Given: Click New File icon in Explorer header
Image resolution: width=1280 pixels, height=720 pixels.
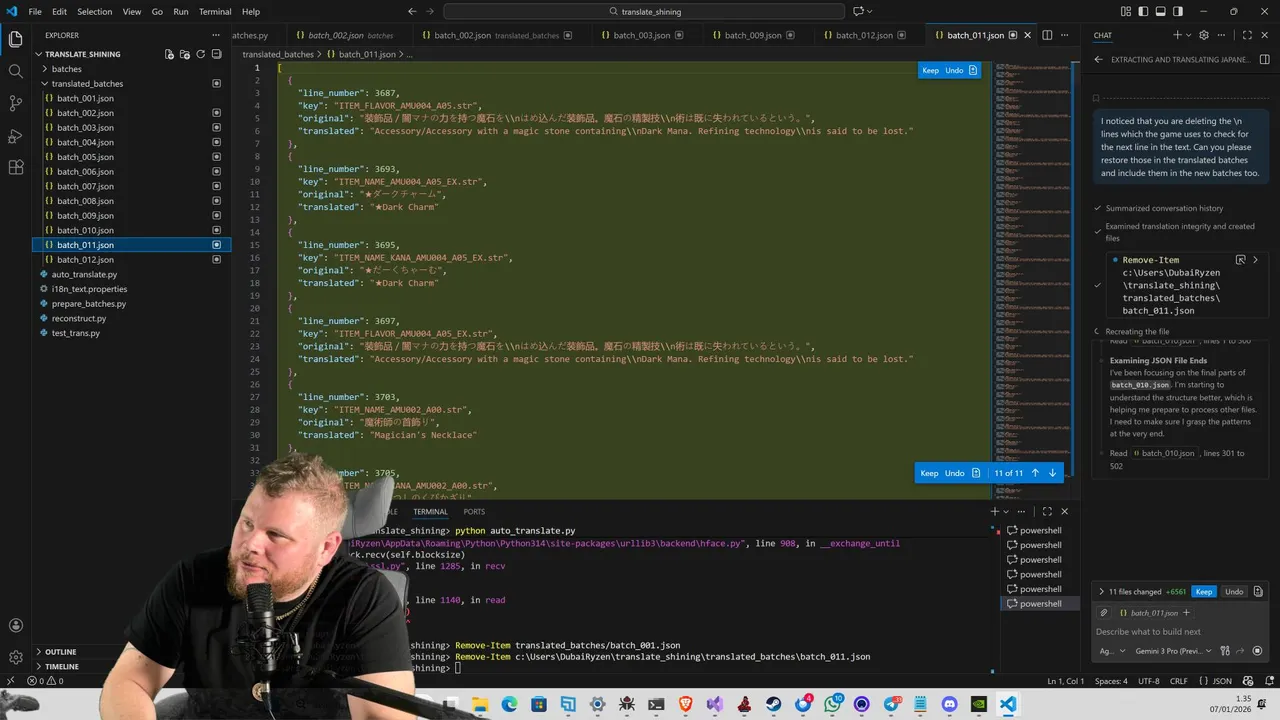Looking at the screenshot, I should (169, 54).
